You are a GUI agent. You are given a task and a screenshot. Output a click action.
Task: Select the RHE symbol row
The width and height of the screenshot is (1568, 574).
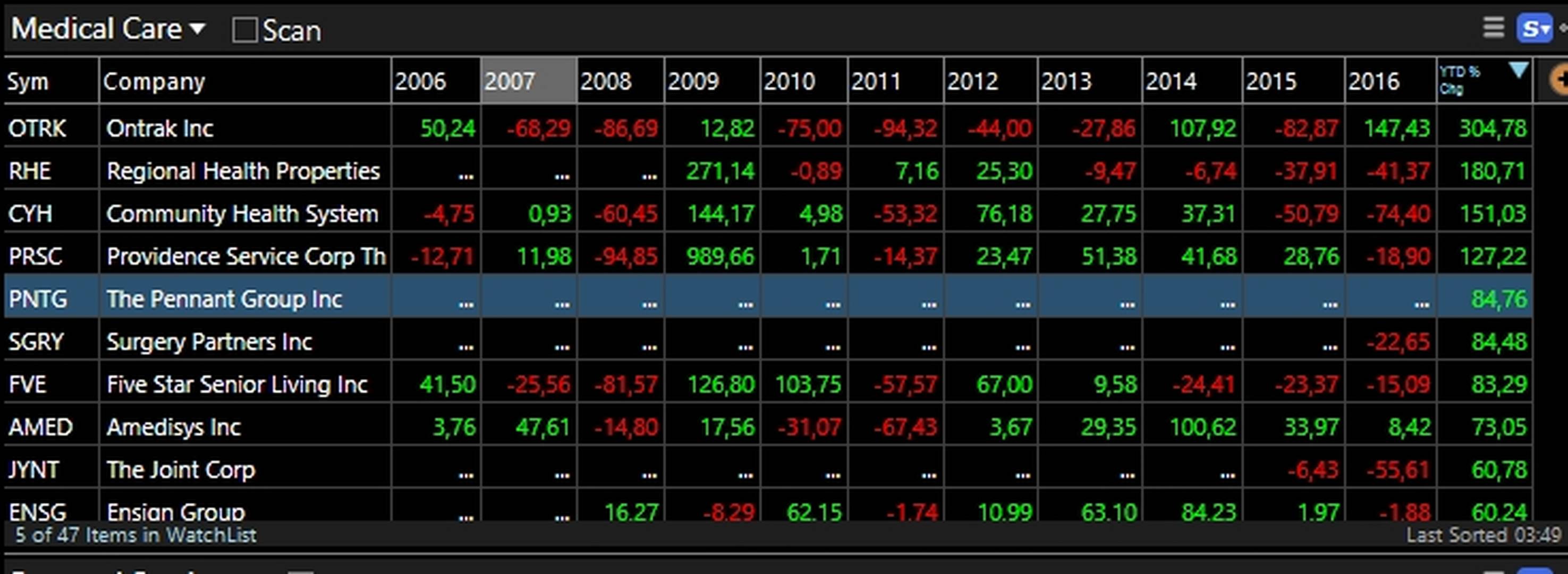(x=30, y=171)
